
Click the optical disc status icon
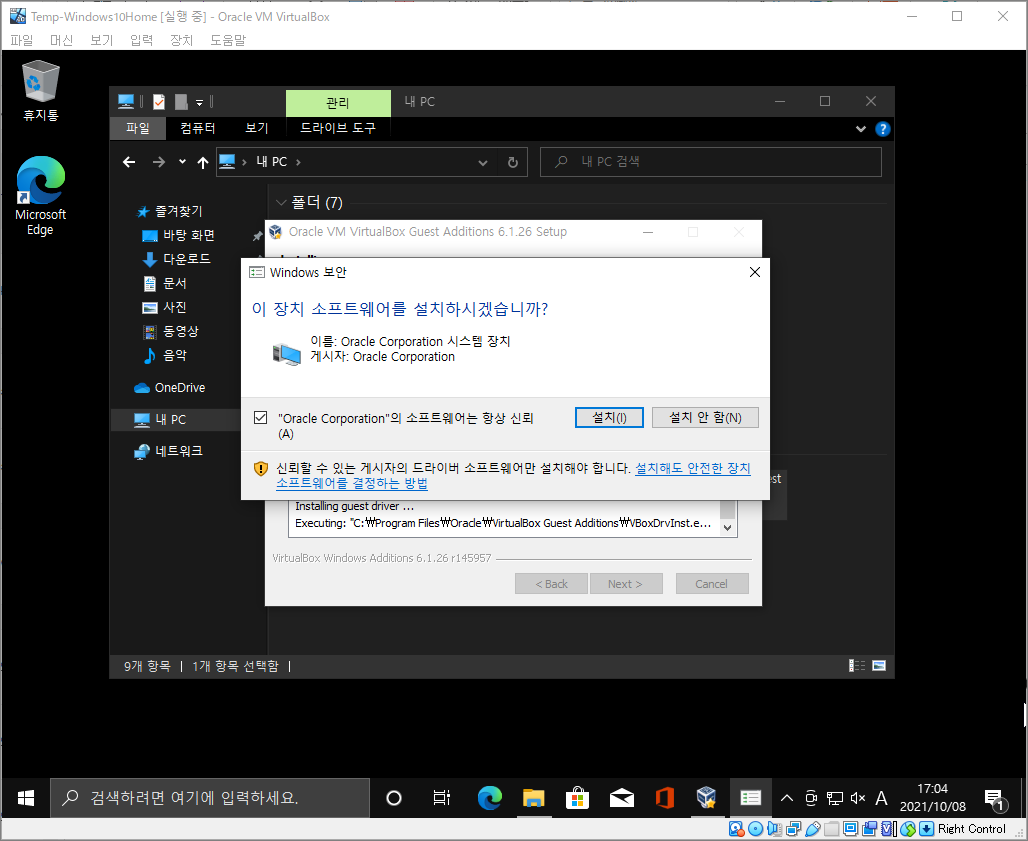pyautogui.click(x=755, y=829)
